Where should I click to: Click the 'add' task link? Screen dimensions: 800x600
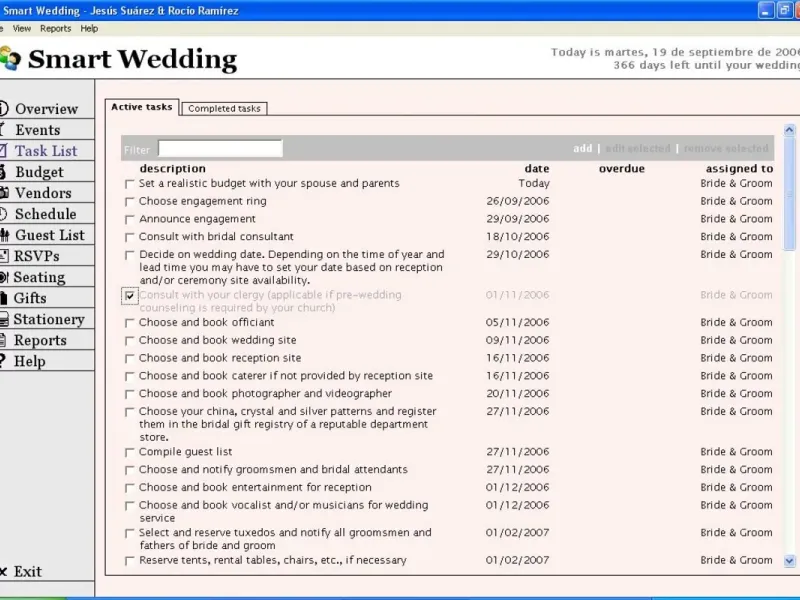pos(583,148)
